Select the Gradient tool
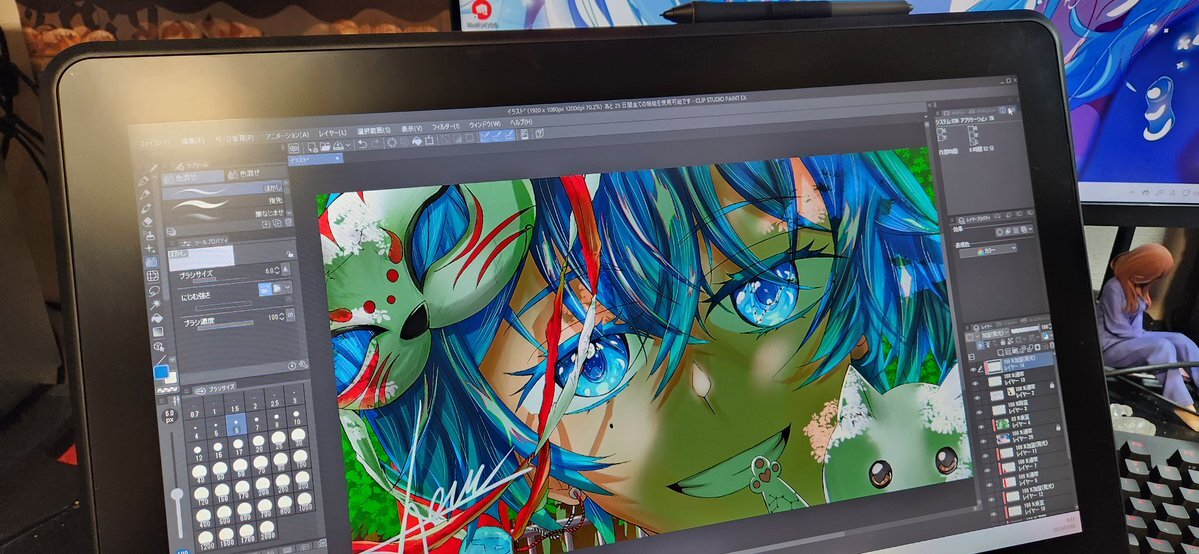This screenshot has width=1199, height=554. pos(158,332)
